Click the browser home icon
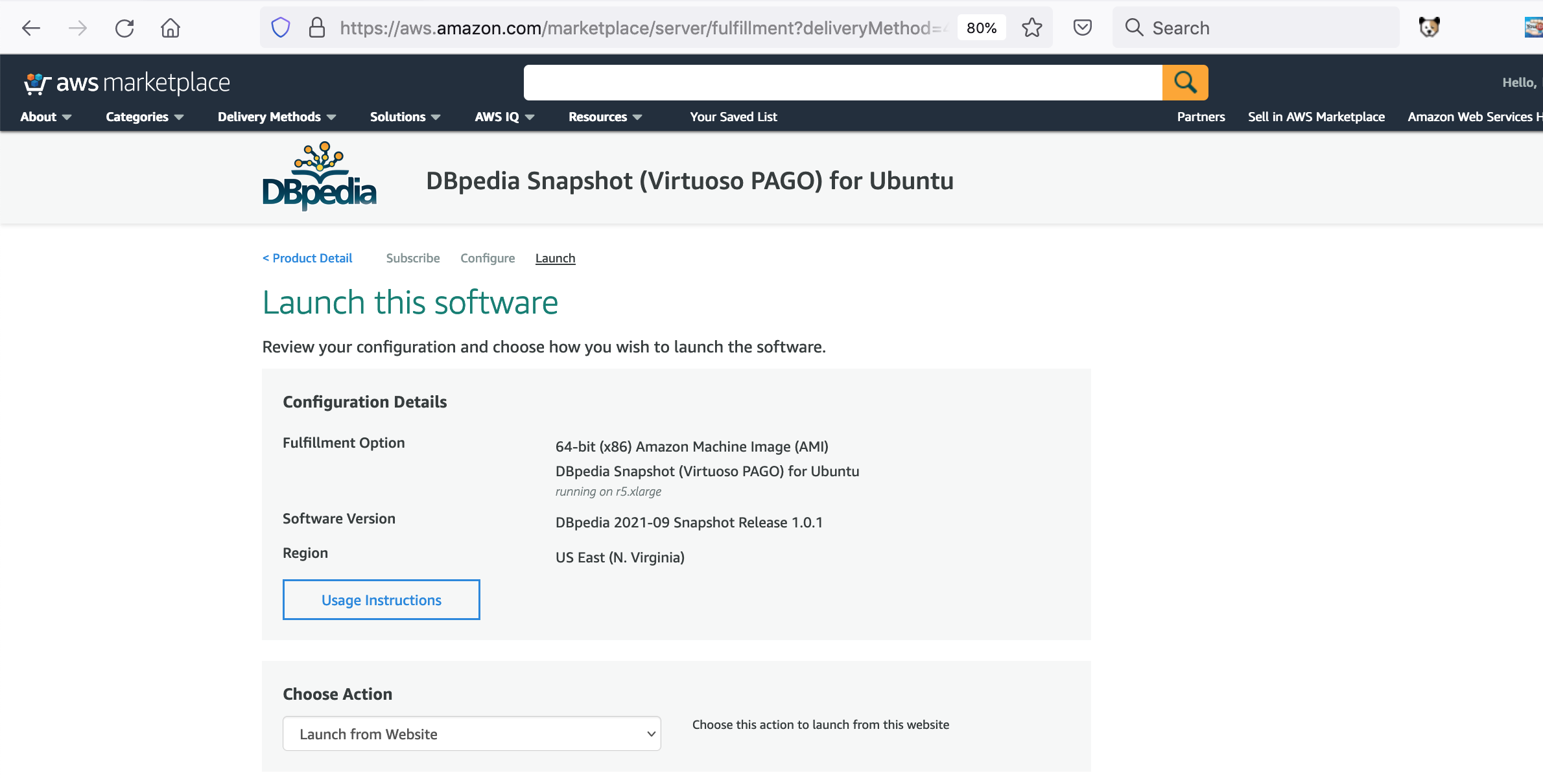 (x=171, y=28)
